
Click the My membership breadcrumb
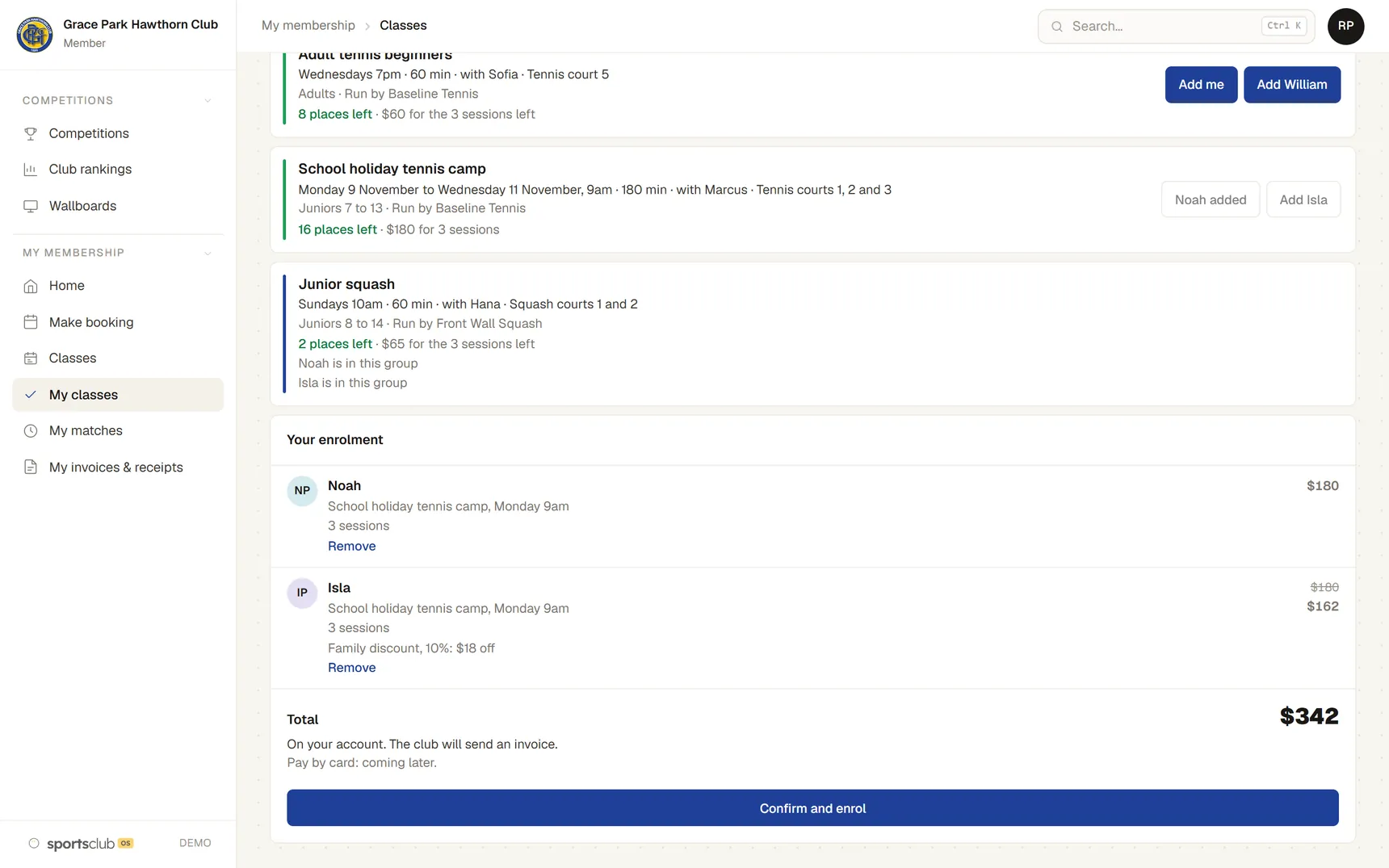click(x=308, y=26)
